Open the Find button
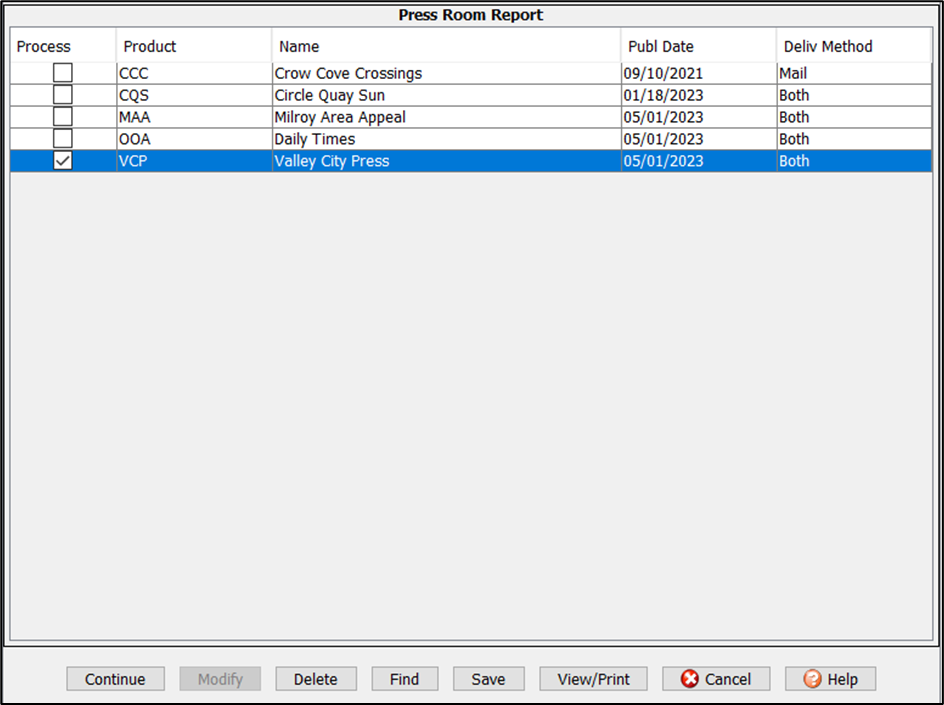944x705 pixels. [x=404, y=679]
